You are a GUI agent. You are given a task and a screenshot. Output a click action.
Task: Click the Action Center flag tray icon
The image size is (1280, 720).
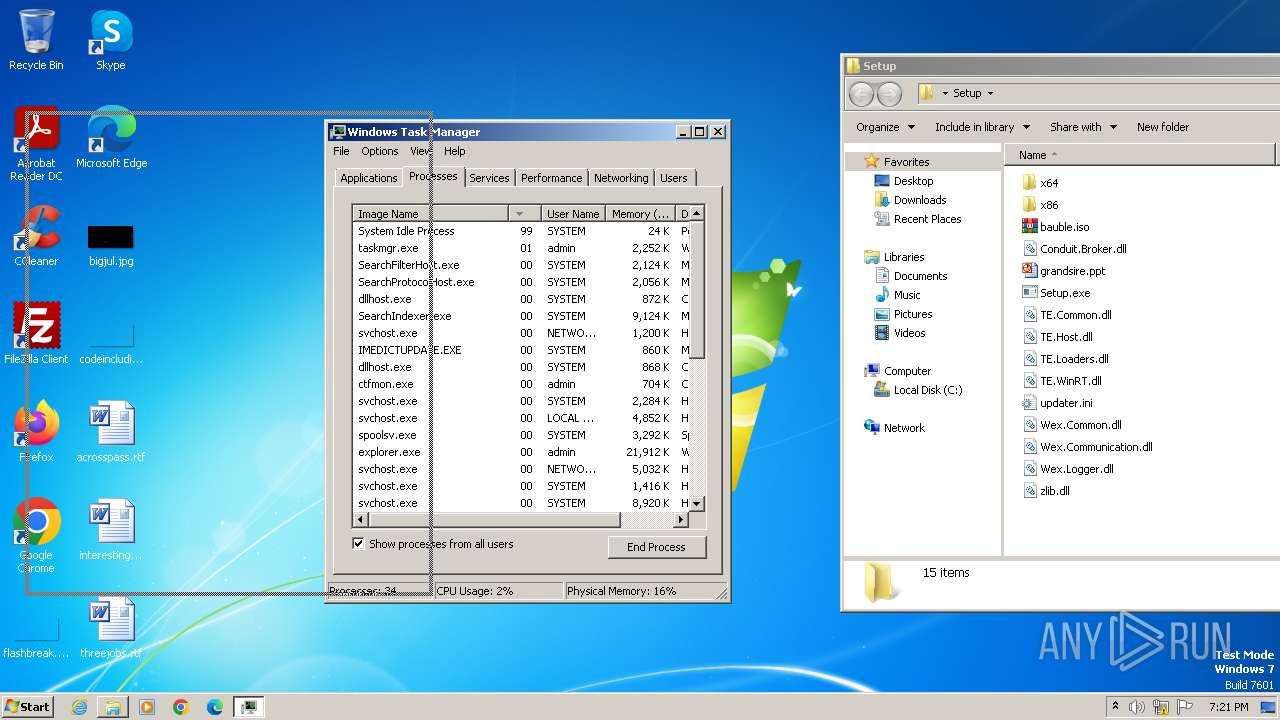pos(1186,707)
